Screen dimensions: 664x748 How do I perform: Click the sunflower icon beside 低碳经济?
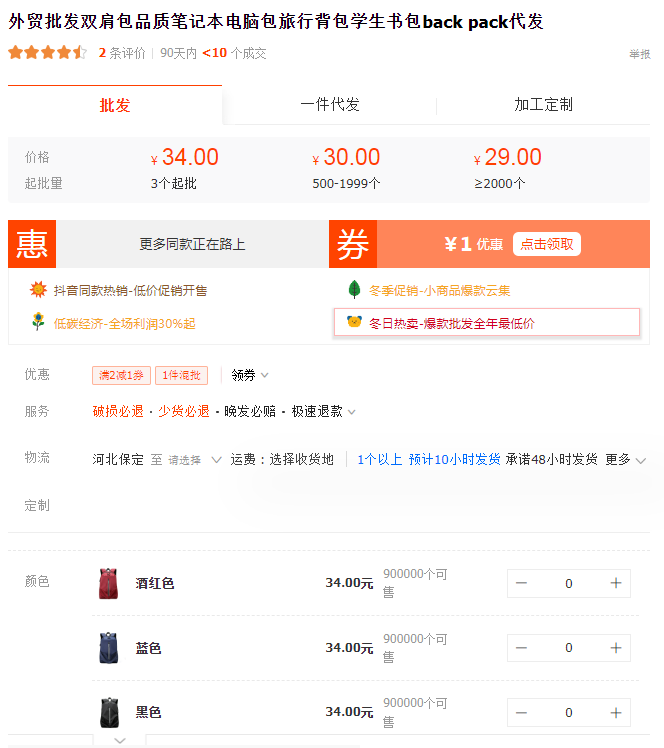click(x=38, y=322)
